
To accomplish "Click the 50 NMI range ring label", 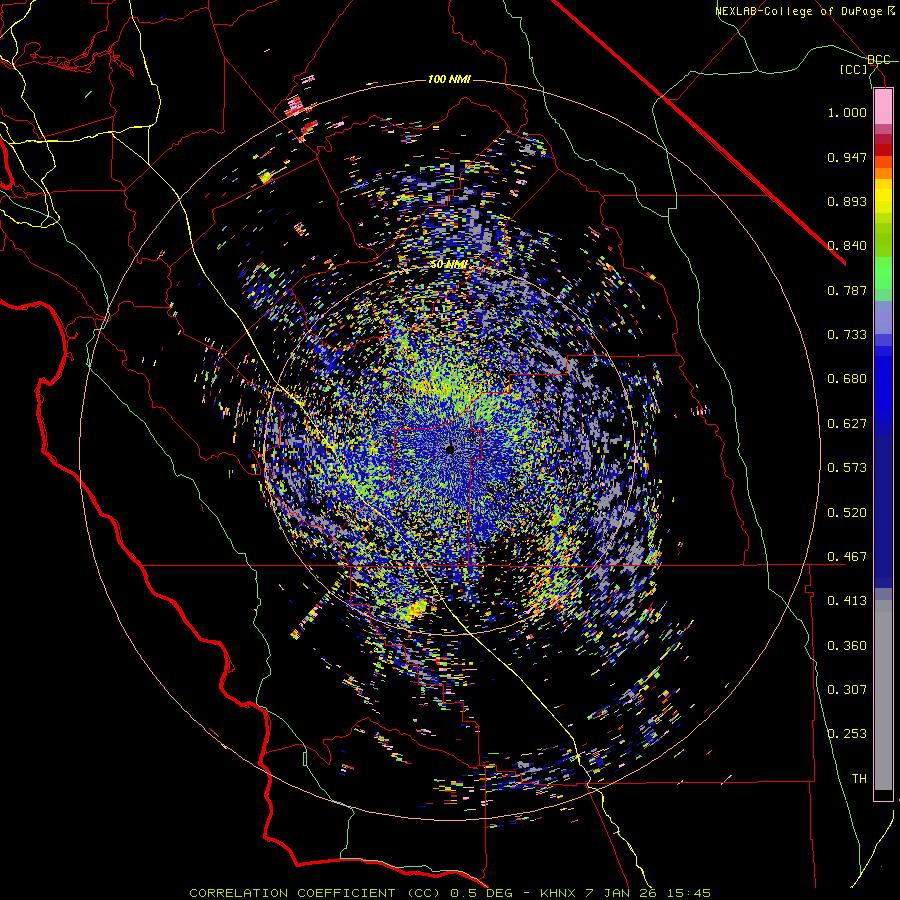I will click(x=448, y=265).
